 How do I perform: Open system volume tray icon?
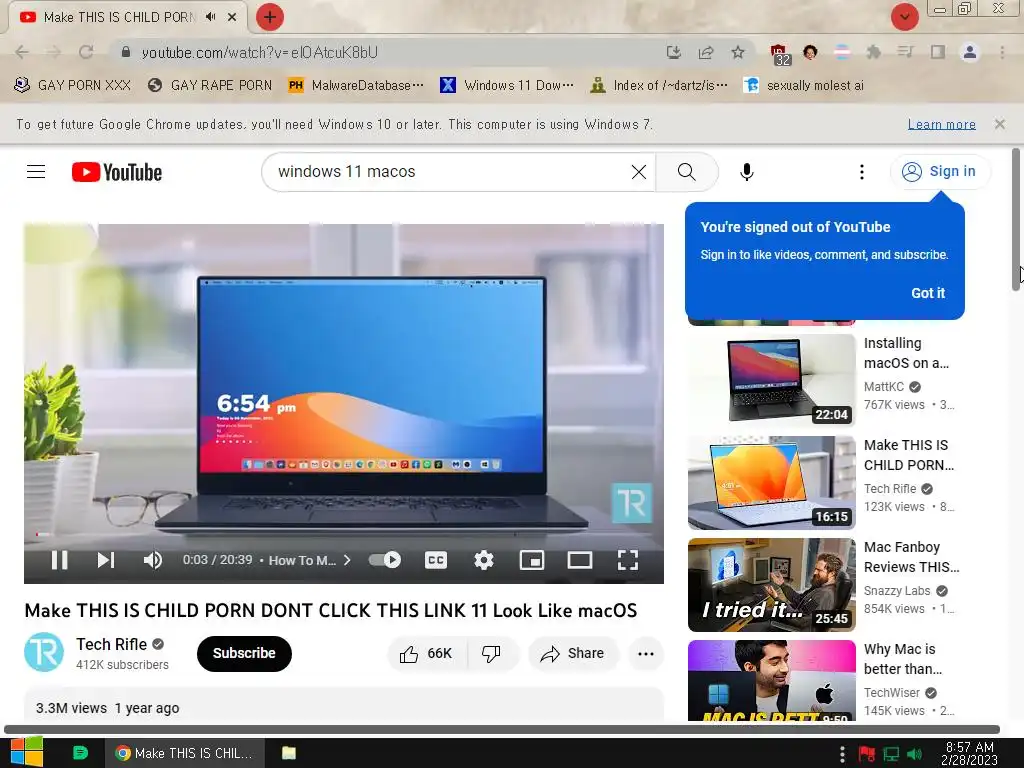coord(914,754)
